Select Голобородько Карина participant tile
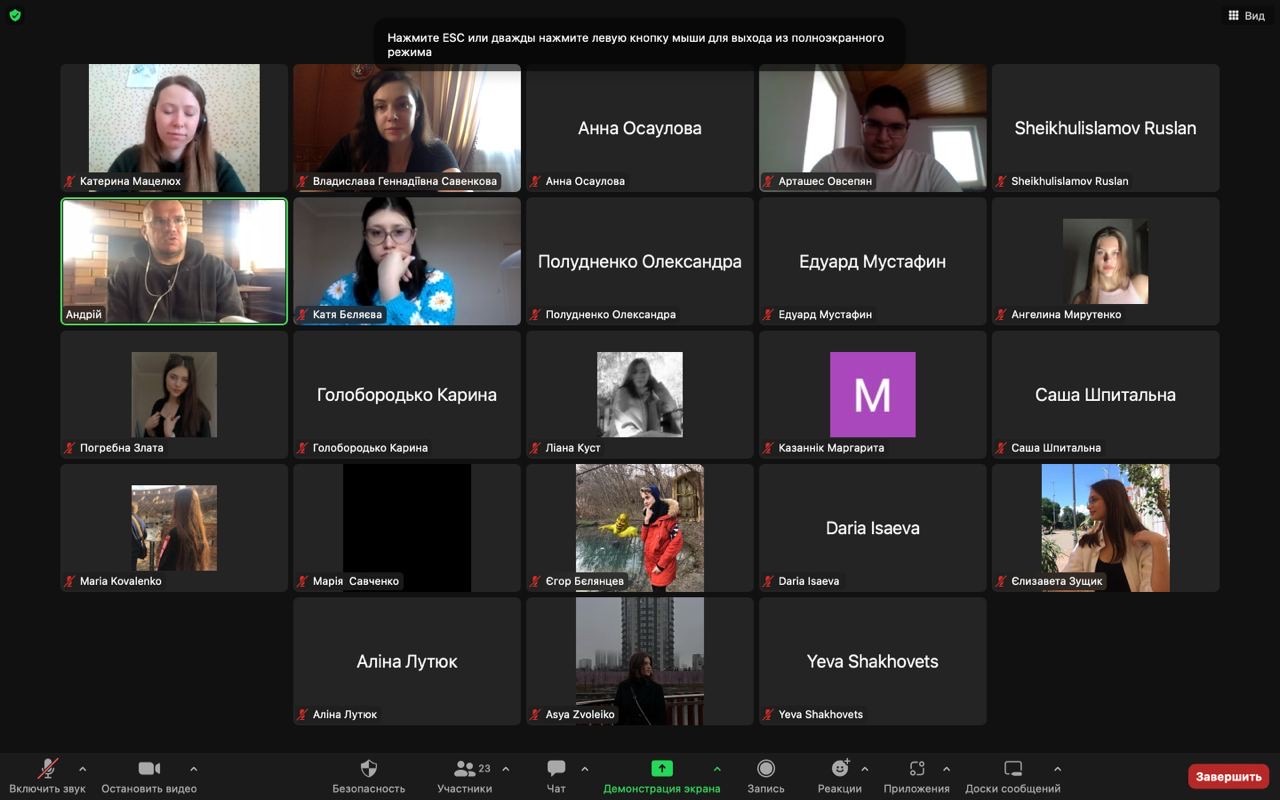This screenshot has width=1280, height=800. pyautogui.click(x=407, y=394)
